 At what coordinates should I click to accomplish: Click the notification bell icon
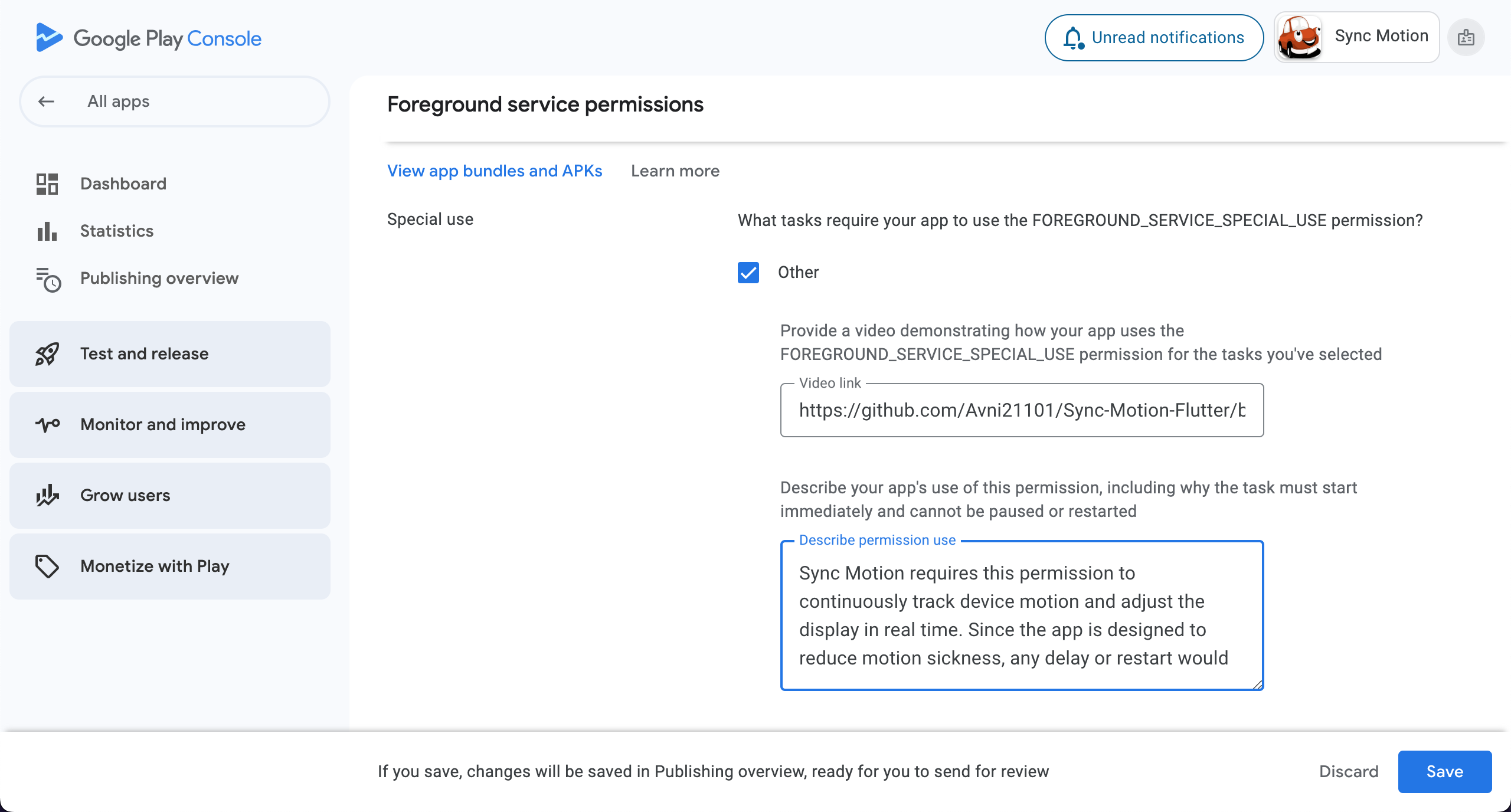tap(1074, 38)
